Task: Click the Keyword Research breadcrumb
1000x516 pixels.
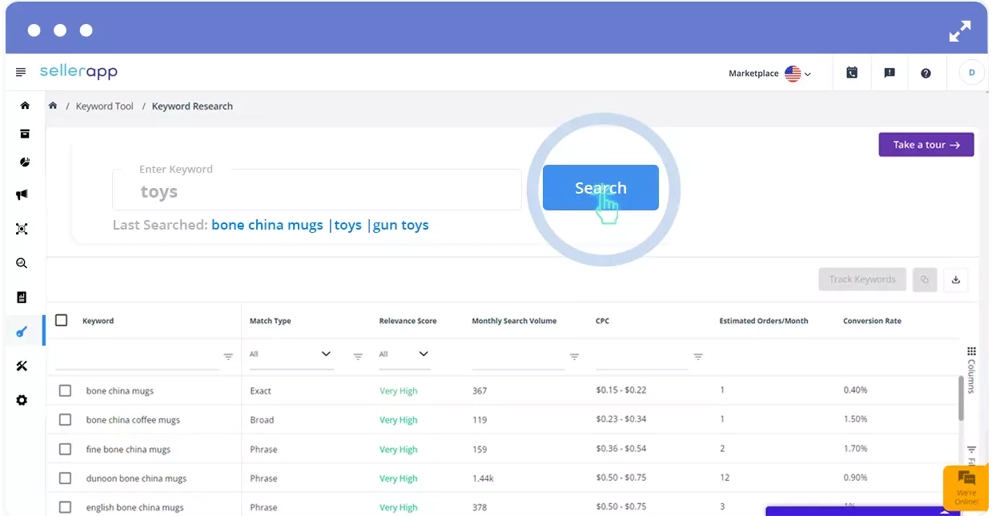Action: tap(192, 106)
